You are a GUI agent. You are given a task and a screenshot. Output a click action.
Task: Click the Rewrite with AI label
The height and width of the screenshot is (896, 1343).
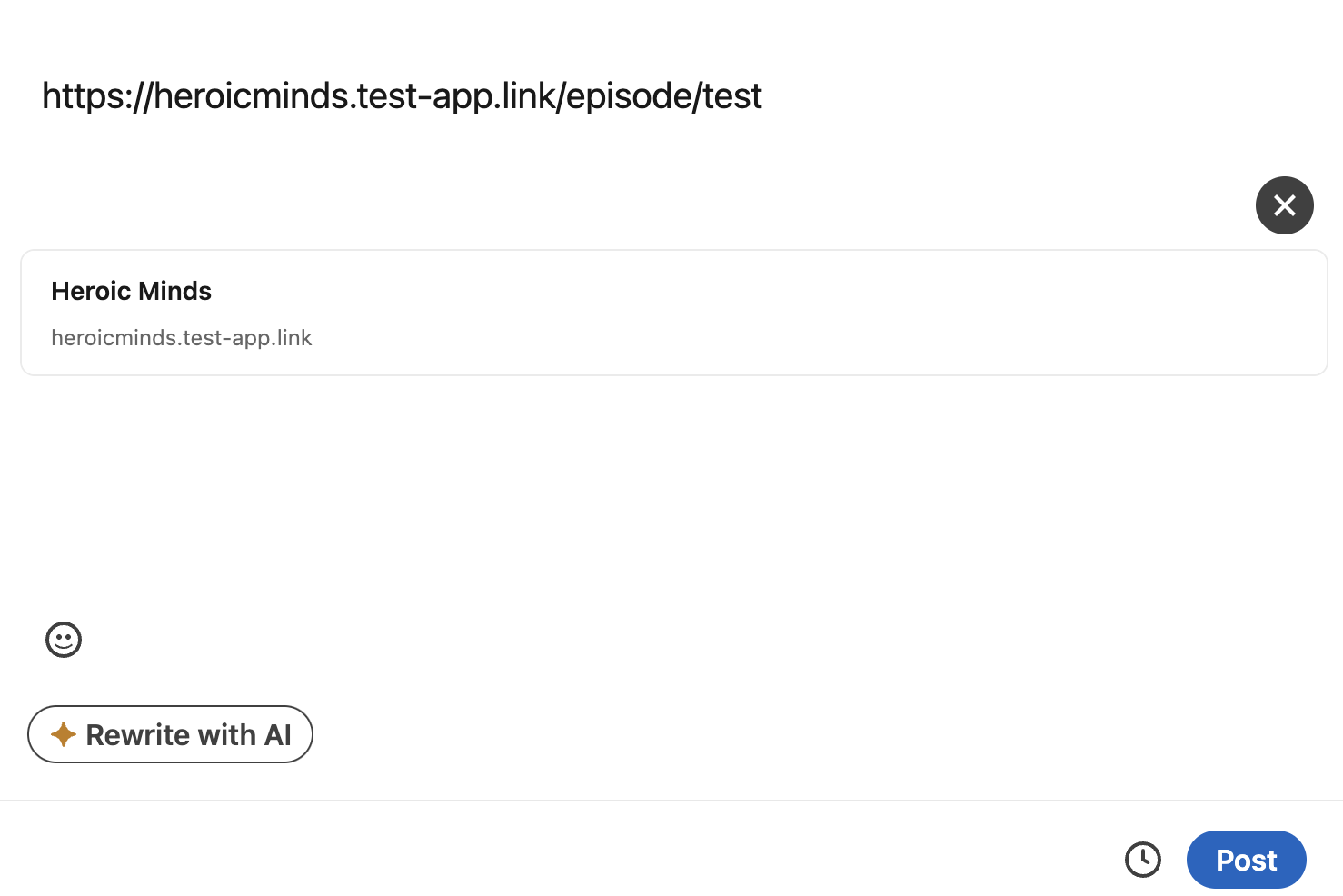pos(188,734)
